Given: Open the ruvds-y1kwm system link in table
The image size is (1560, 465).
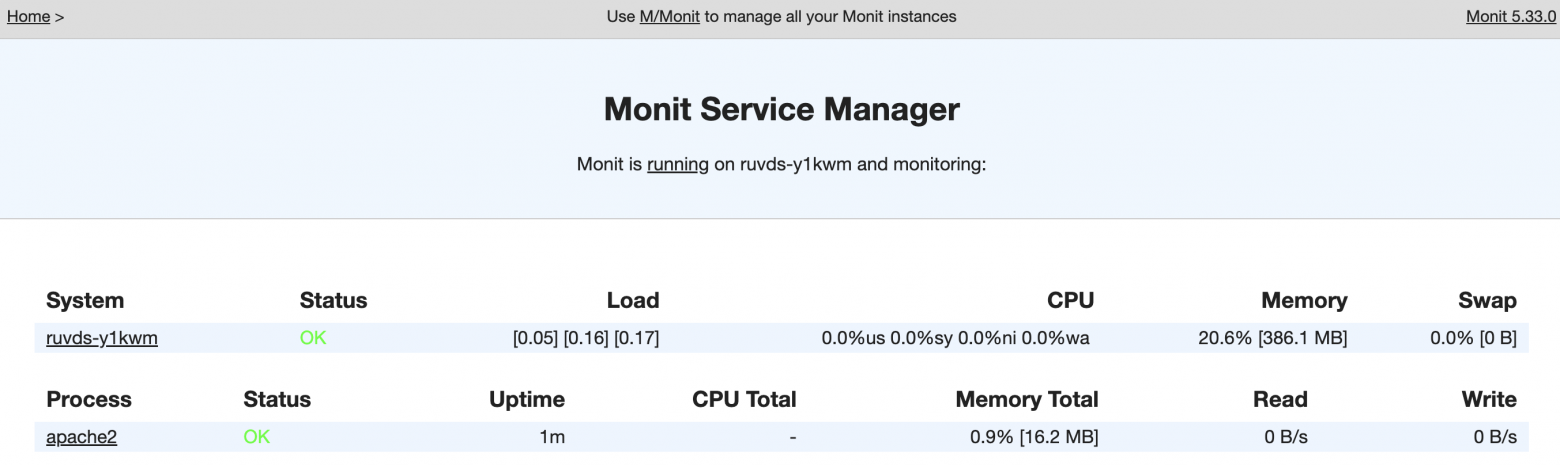Looking at the screenshot, I should 101,338.
